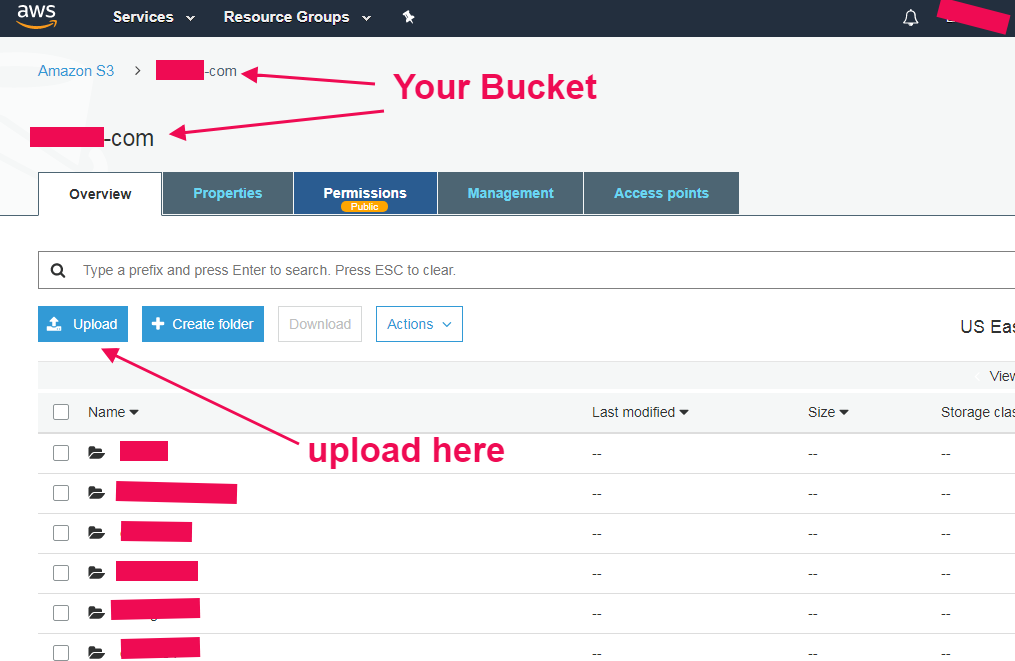Screen dimensions: 1015x661
Task: Toggle the select-all checkbox in header
Action: coord(61,412)
